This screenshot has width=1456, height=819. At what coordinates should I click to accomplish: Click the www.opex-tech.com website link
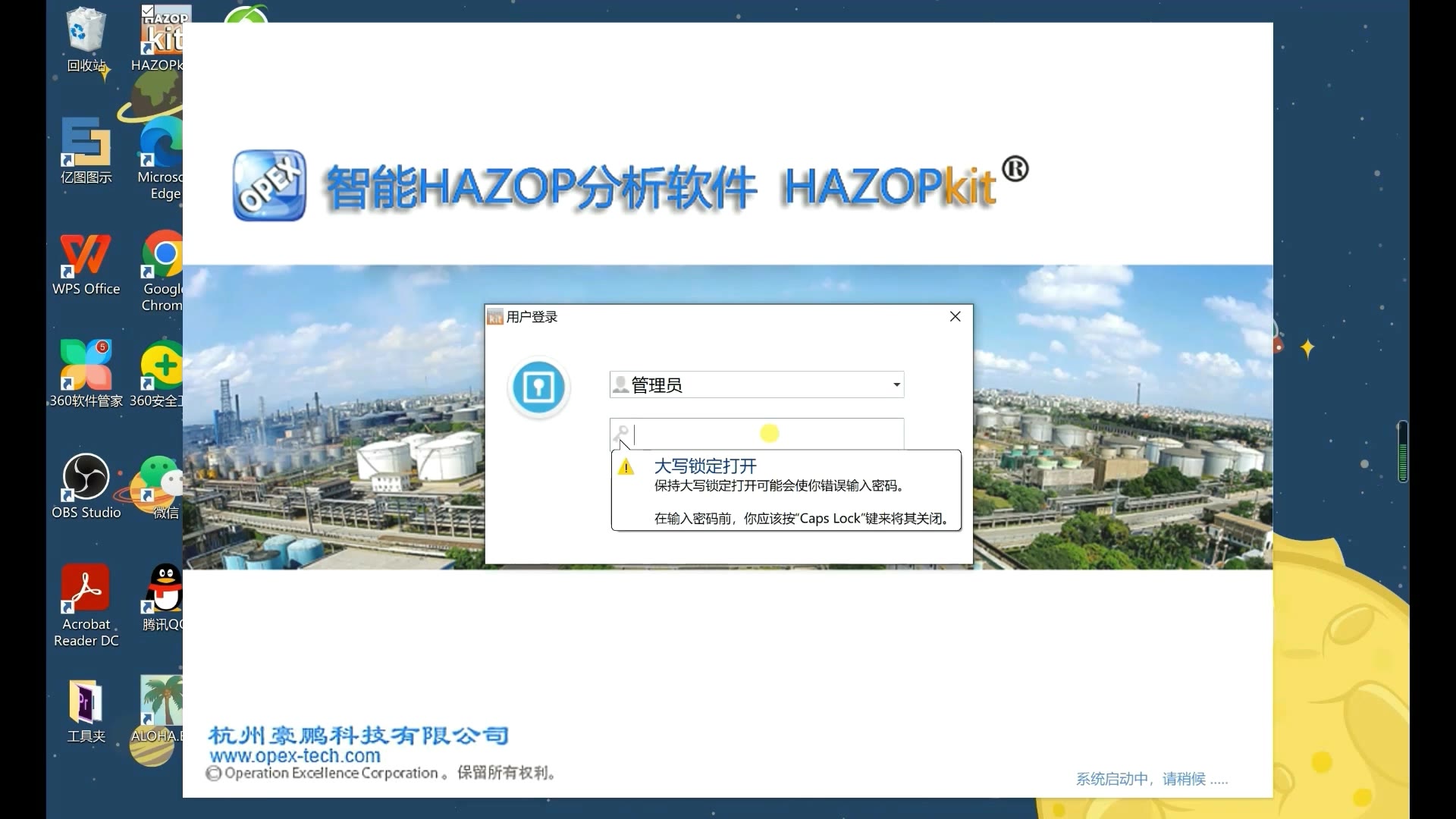[x=295, y=756]
